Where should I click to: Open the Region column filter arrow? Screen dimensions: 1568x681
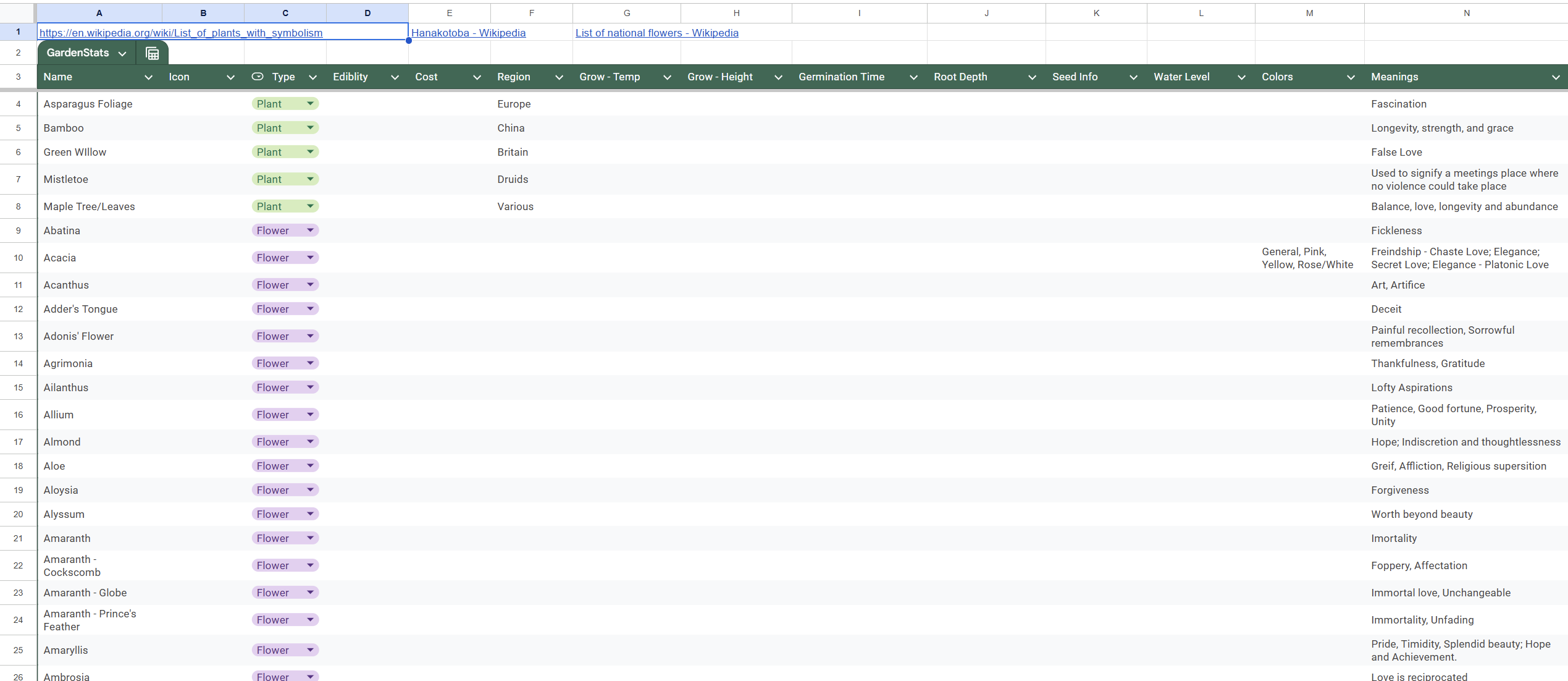coord(559,77)
